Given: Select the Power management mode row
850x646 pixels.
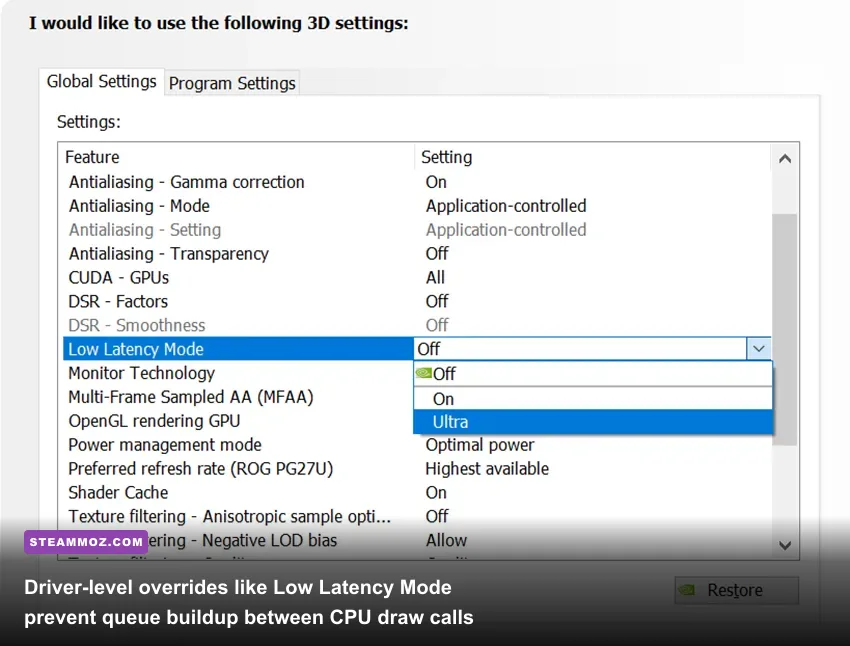Looking at the screenshot, I should pos(416,445).
